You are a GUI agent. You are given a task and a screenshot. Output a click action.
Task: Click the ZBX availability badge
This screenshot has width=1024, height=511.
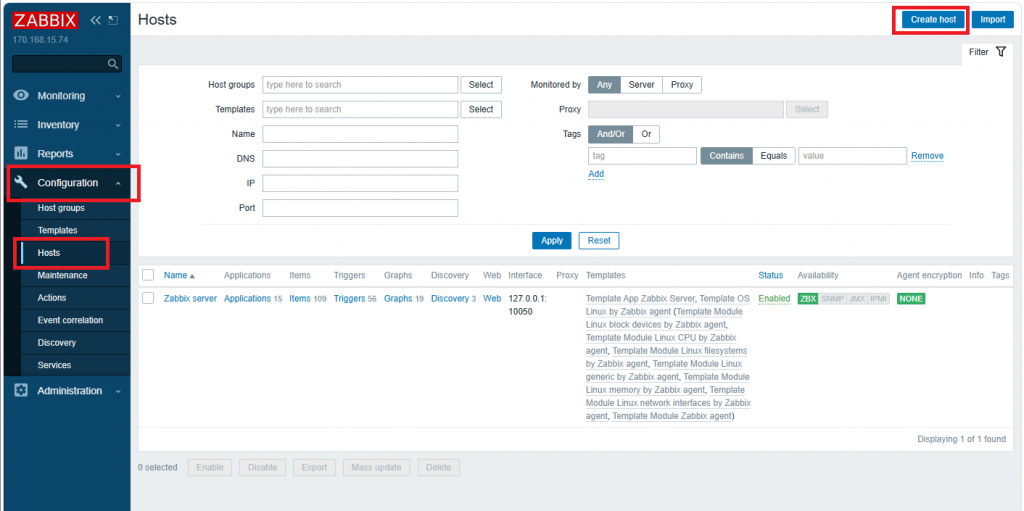(x=808, y=299)
